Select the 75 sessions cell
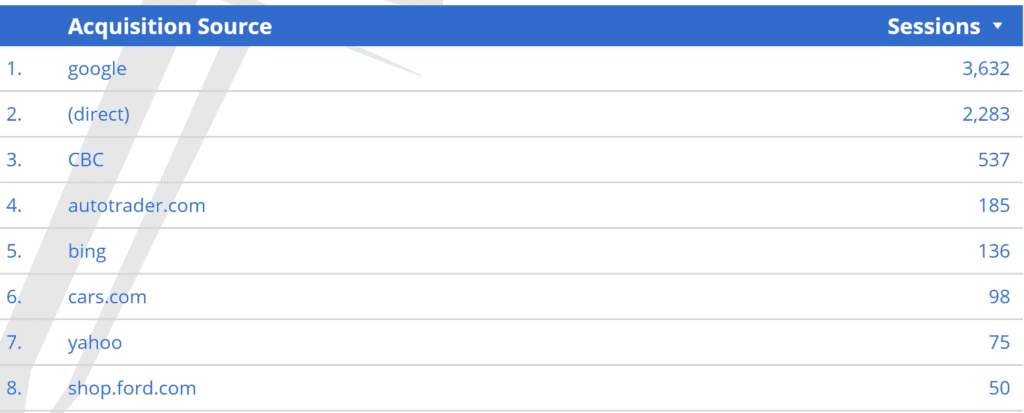This screenshot has height=413, width=1024. point(999,343)
